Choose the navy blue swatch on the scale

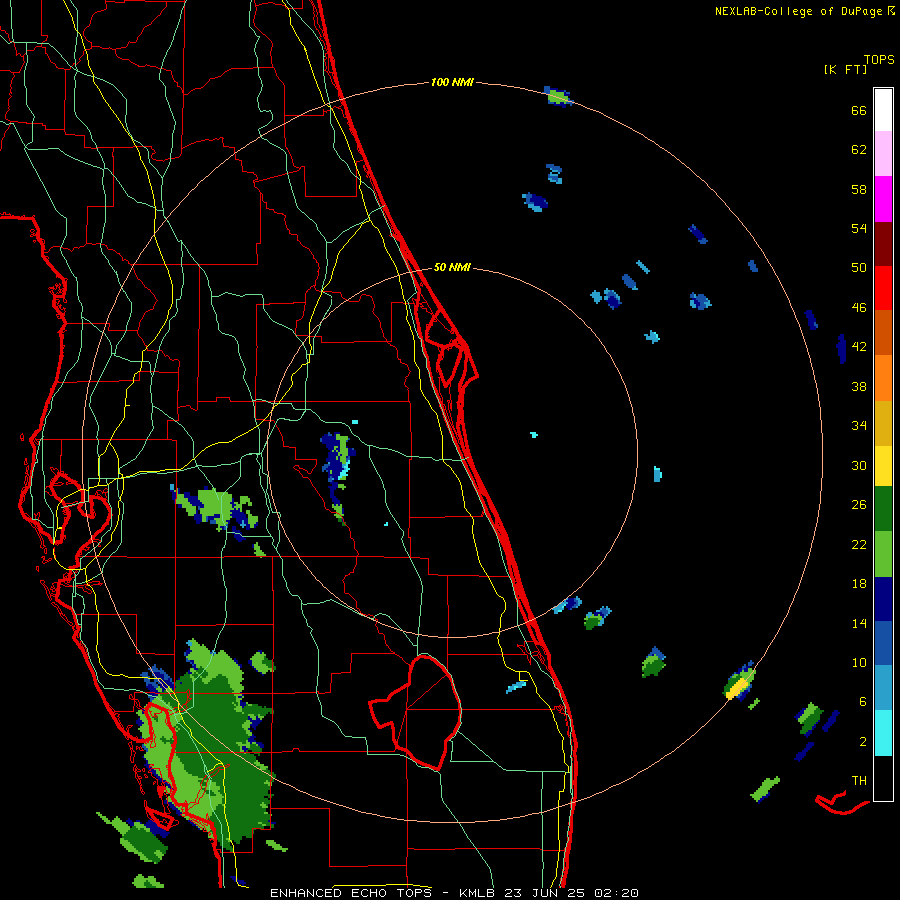tap(883, 599)
